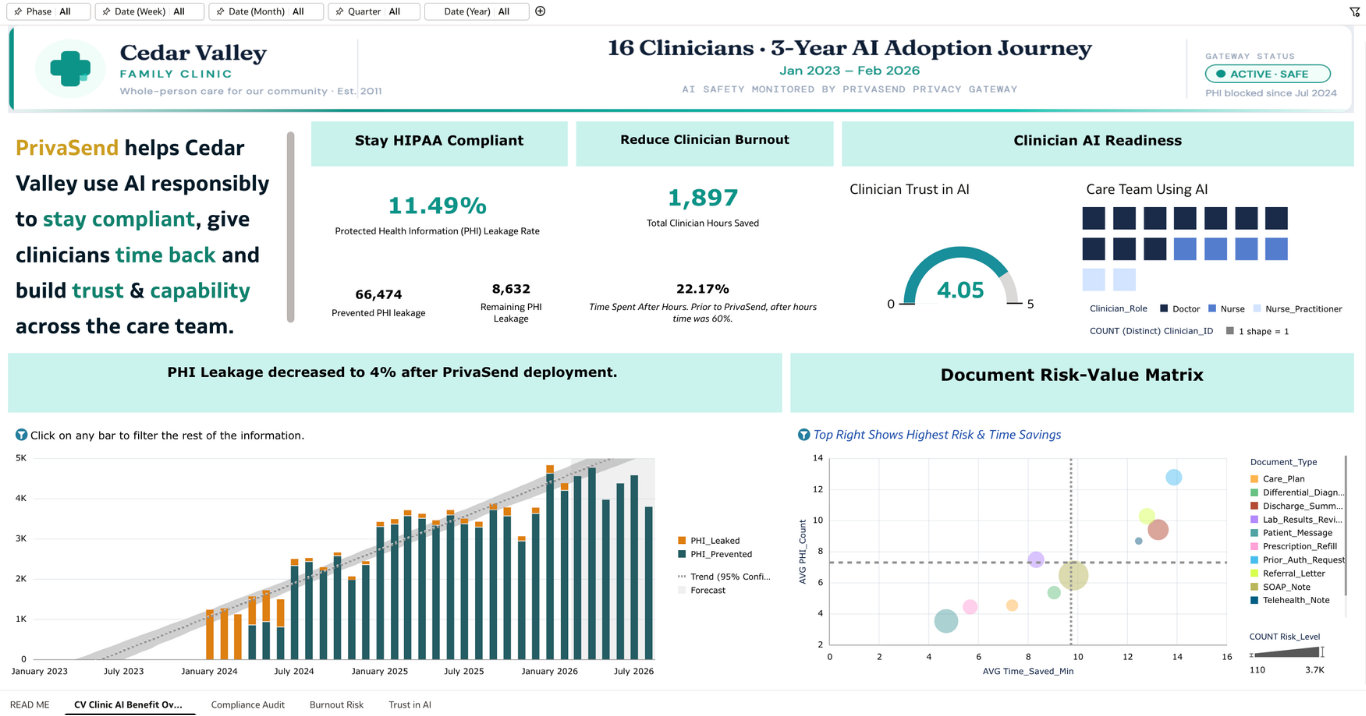Select the Discharge_Summary reddish bubble

[x=1158, y=530]
